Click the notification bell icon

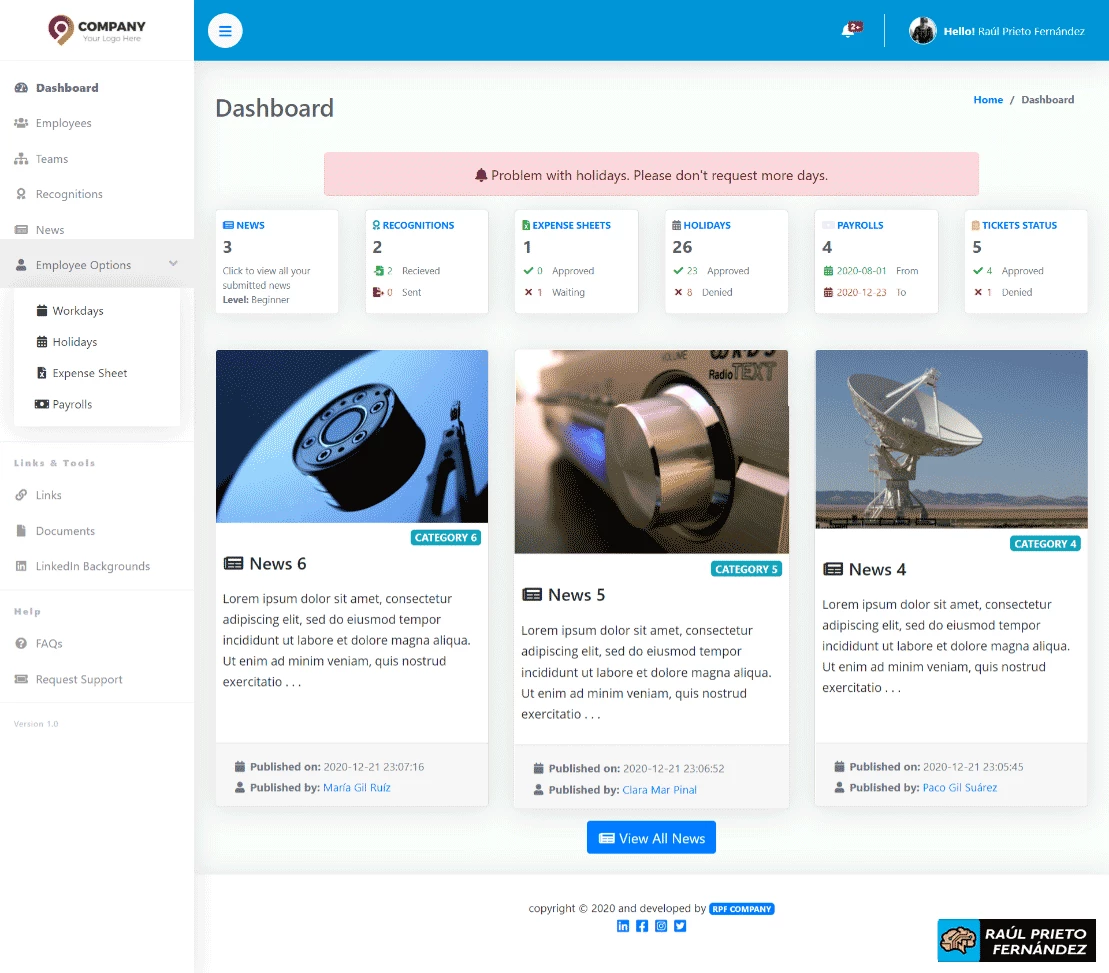(x=847, y=29)
